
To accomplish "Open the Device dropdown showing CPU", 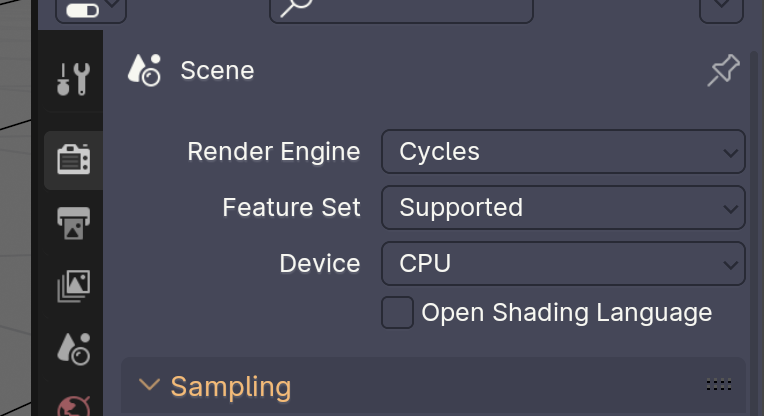I will [x=563, y=264].
